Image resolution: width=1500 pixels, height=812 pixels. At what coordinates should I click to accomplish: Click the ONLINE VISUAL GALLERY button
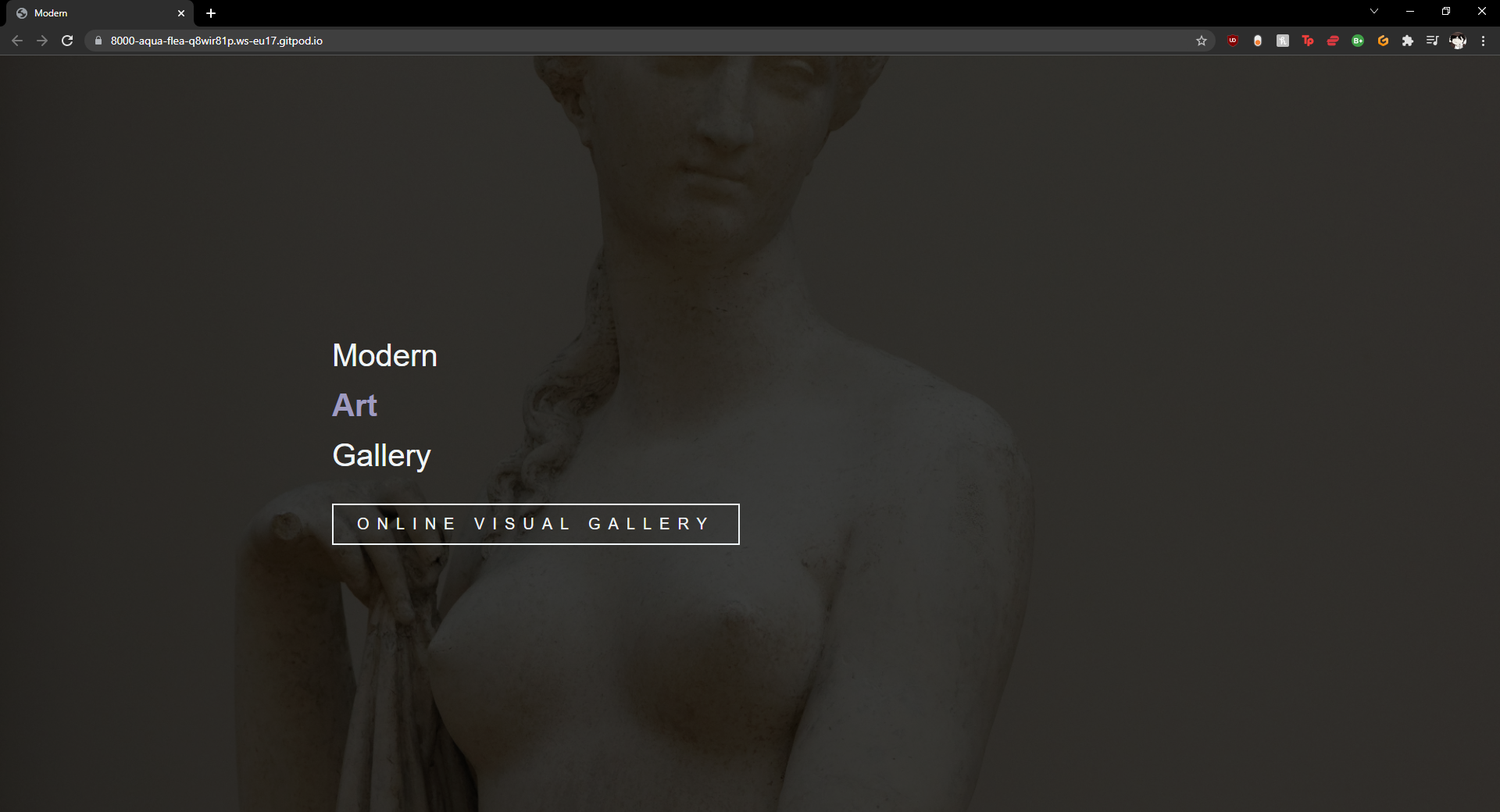(536, 524)
